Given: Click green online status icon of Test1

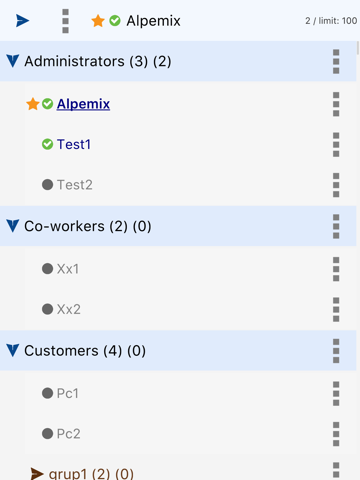Looking at the screenshot, I should point(47,144).
